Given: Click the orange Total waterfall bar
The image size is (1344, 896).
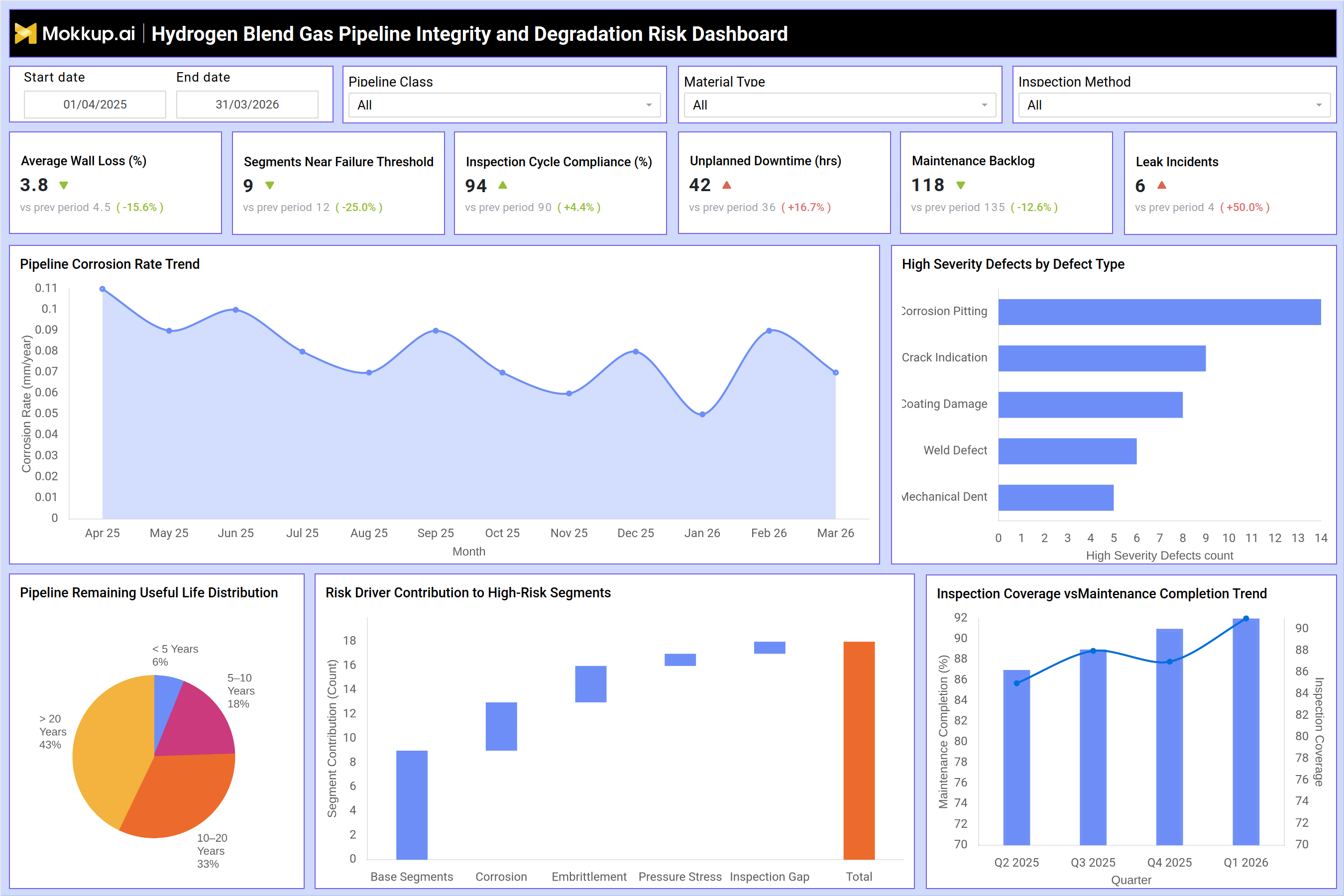Looking at the screenshot, I should point(859,750).
